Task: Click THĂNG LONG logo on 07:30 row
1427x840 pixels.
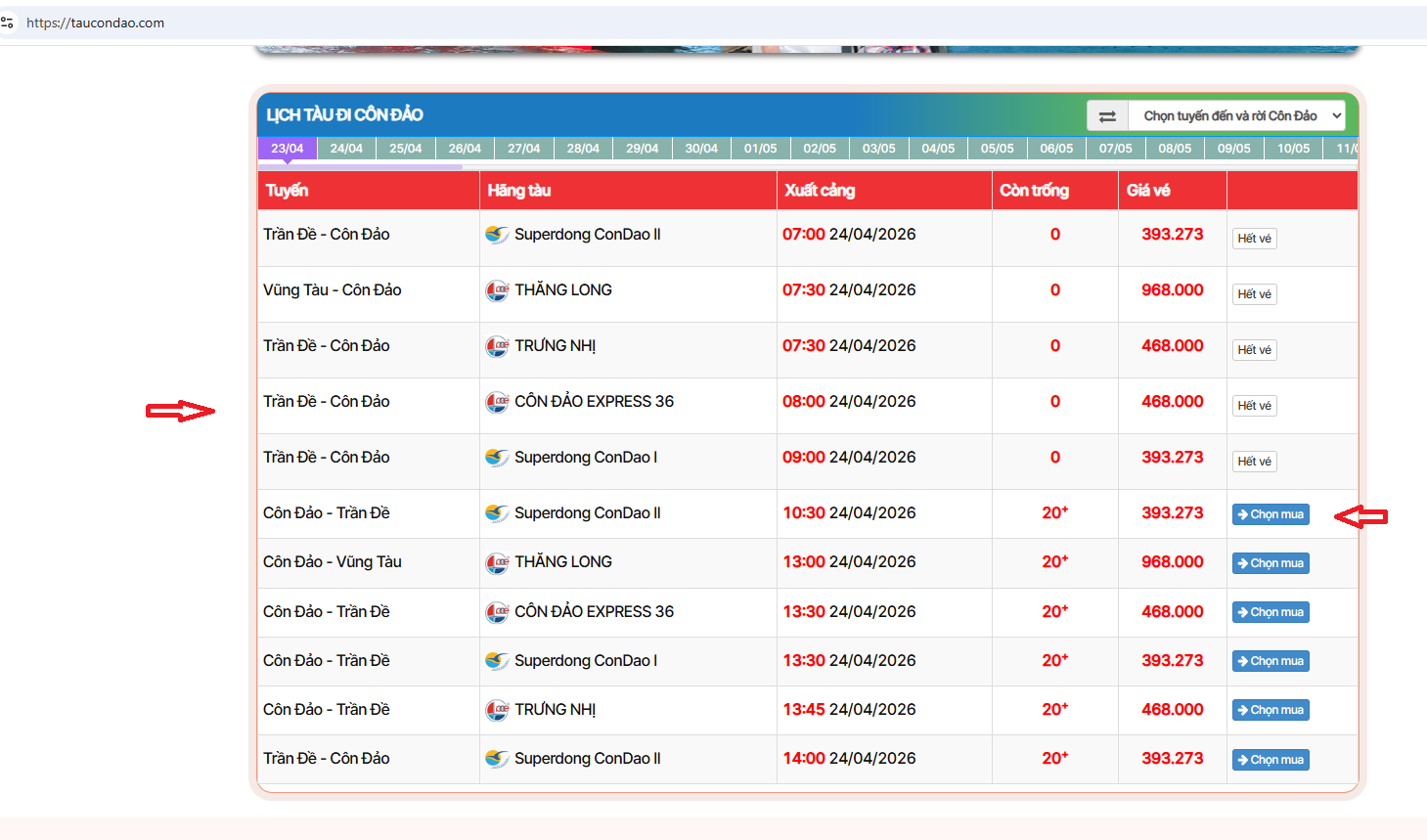Action: pos(497,290)
